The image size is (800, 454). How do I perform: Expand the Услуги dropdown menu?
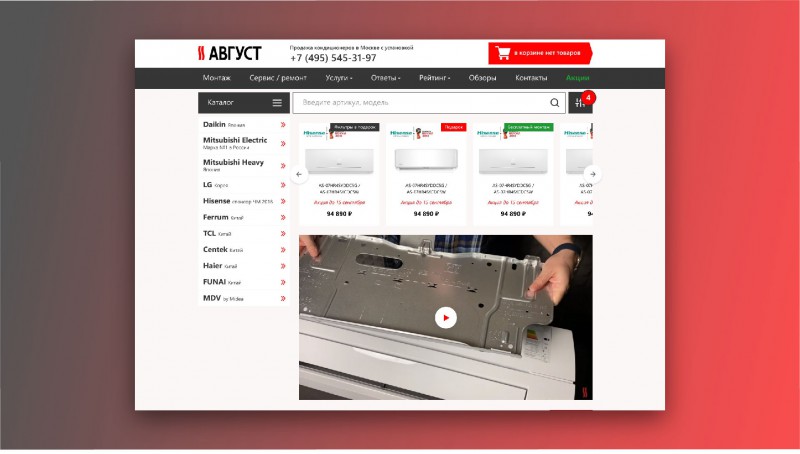pyautogui.click(x=339, y=78)
